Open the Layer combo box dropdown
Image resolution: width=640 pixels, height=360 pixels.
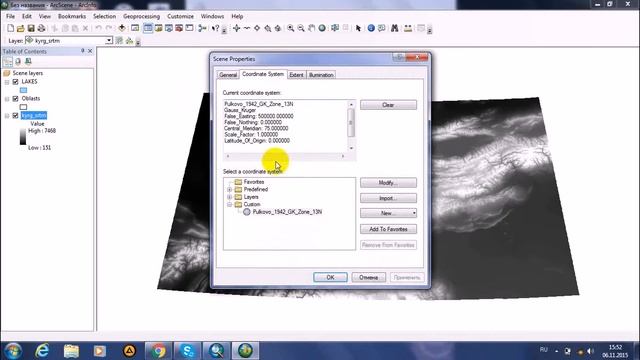[109, 41]
